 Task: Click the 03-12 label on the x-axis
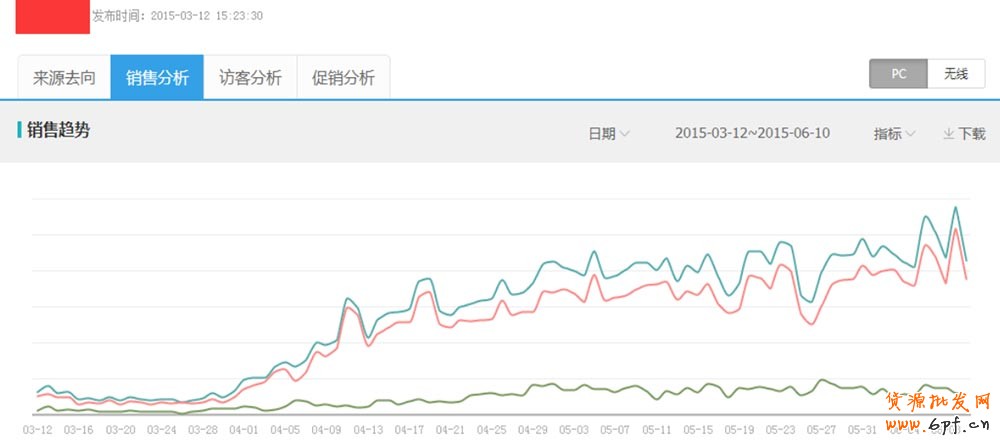[x=37, y=429]
